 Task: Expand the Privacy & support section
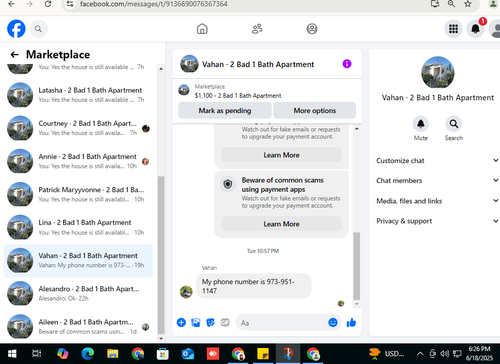437,221
